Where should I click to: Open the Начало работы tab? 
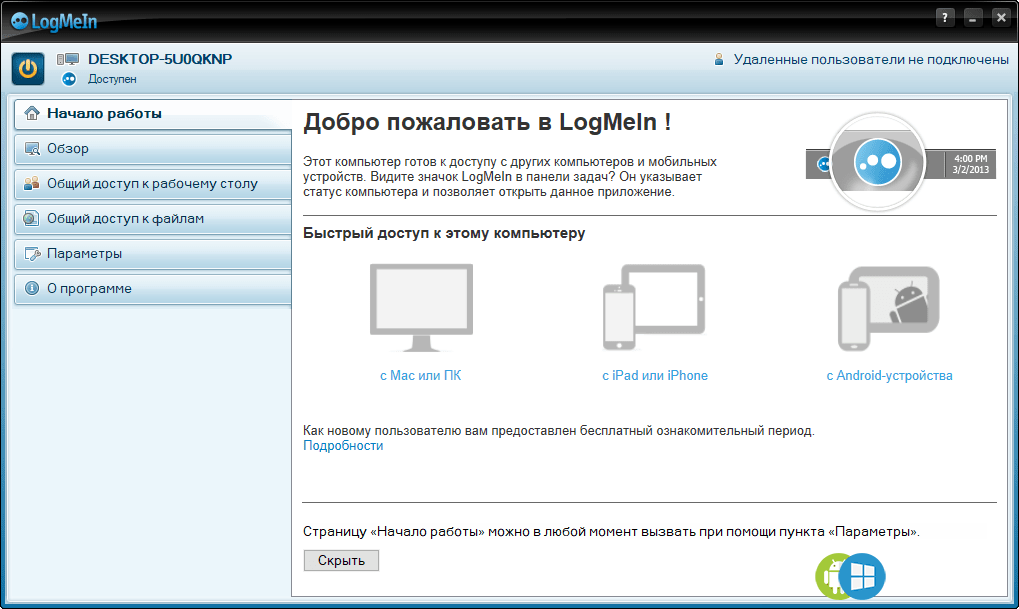tap(153, 114)
